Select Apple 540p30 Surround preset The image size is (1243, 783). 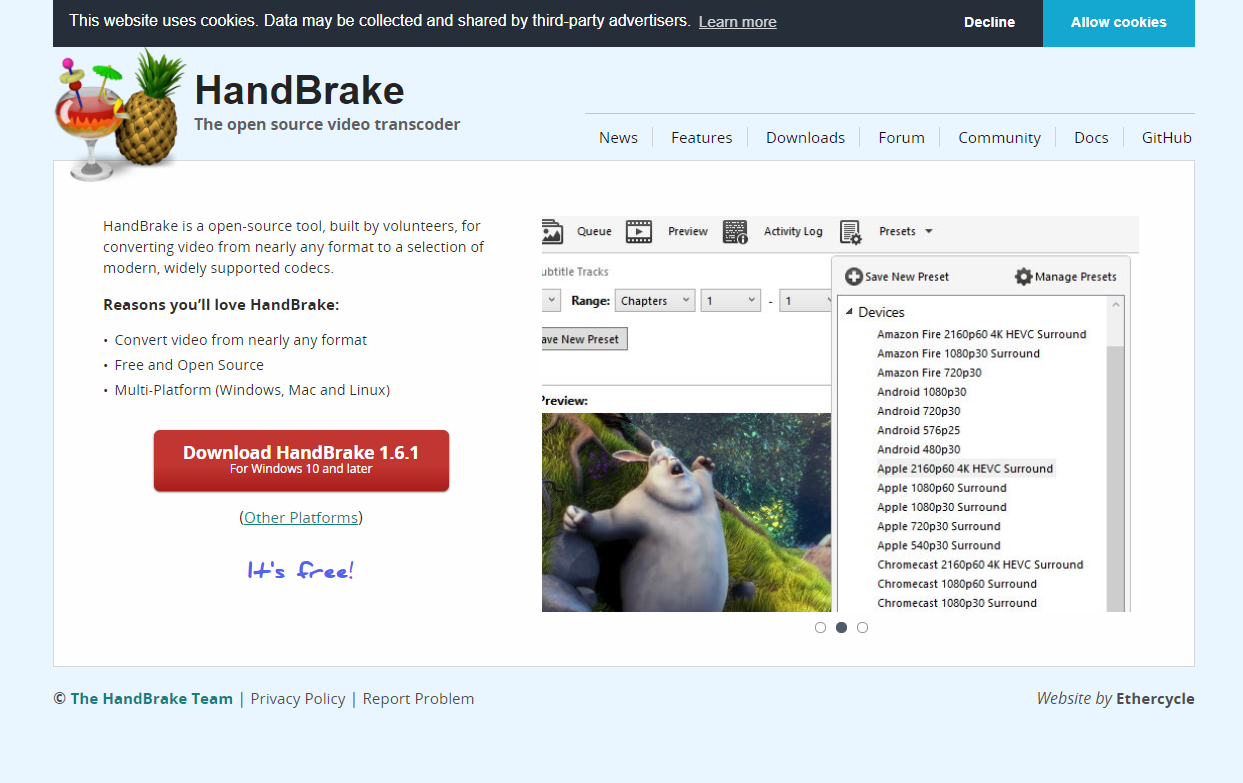pyautogui.click(x=938, y=546)
